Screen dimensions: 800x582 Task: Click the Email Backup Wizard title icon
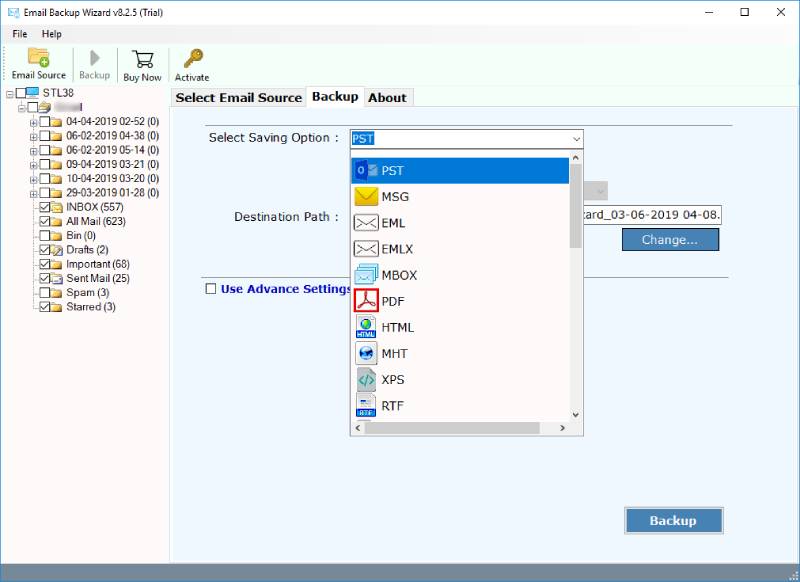[13, 12]
